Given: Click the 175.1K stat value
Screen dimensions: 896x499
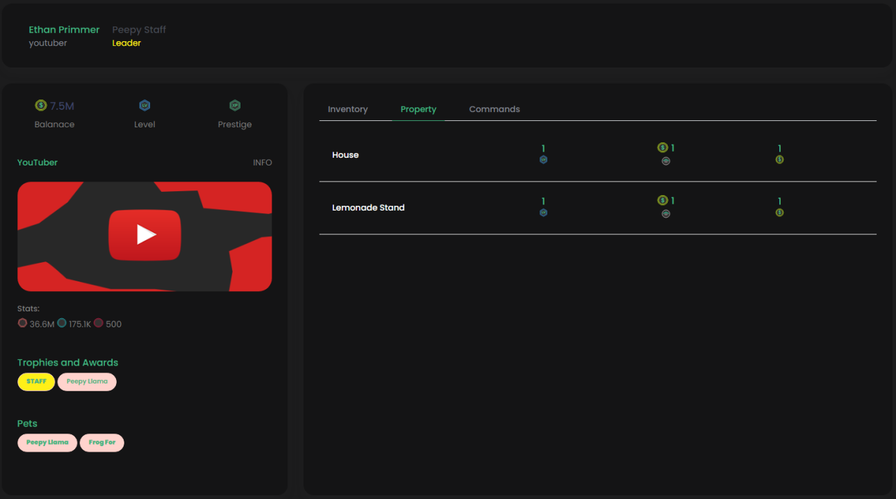Looking at the screenshot, I should 79,324.
